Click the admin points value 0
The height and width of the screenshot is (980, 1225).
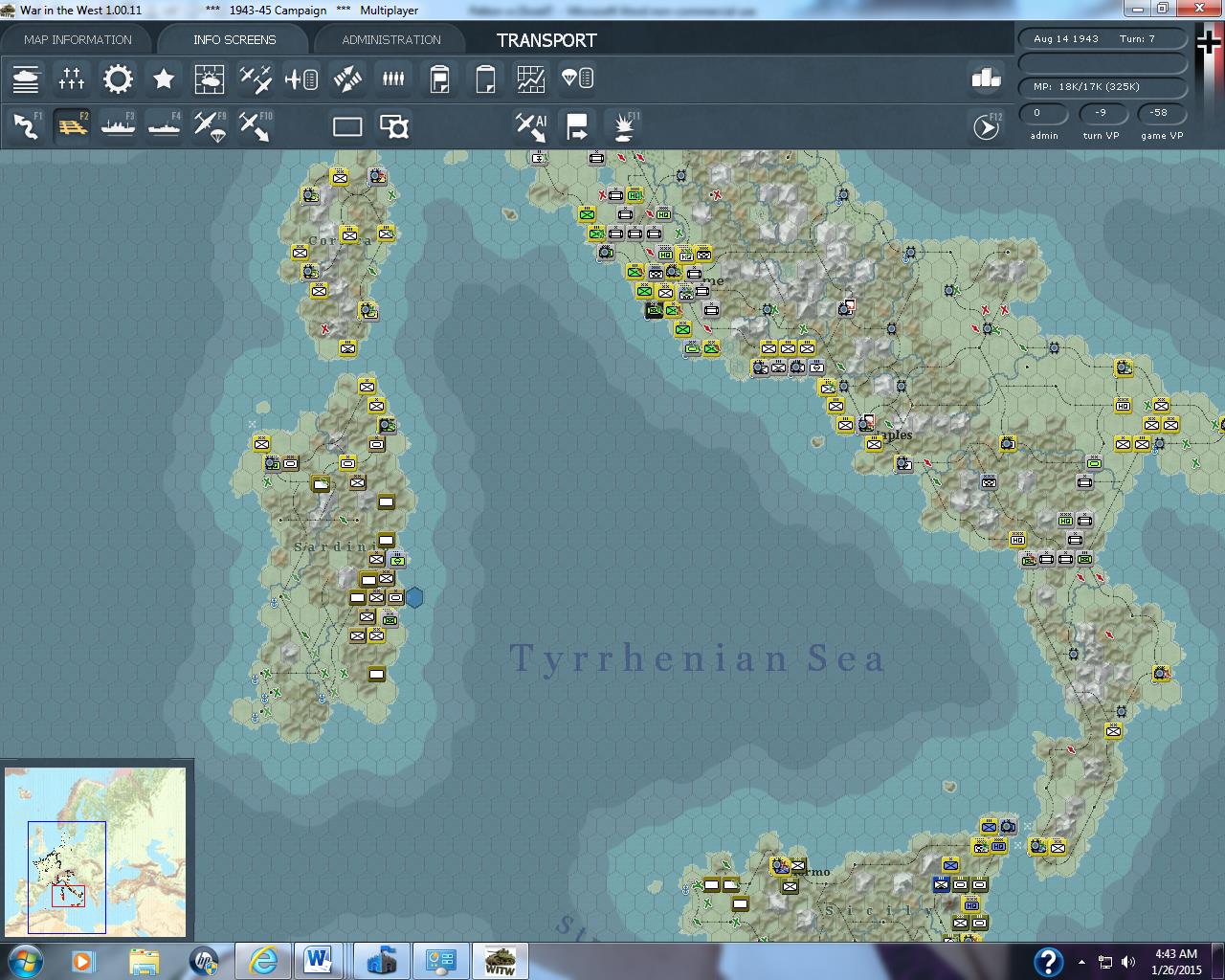coord(1044,113)
